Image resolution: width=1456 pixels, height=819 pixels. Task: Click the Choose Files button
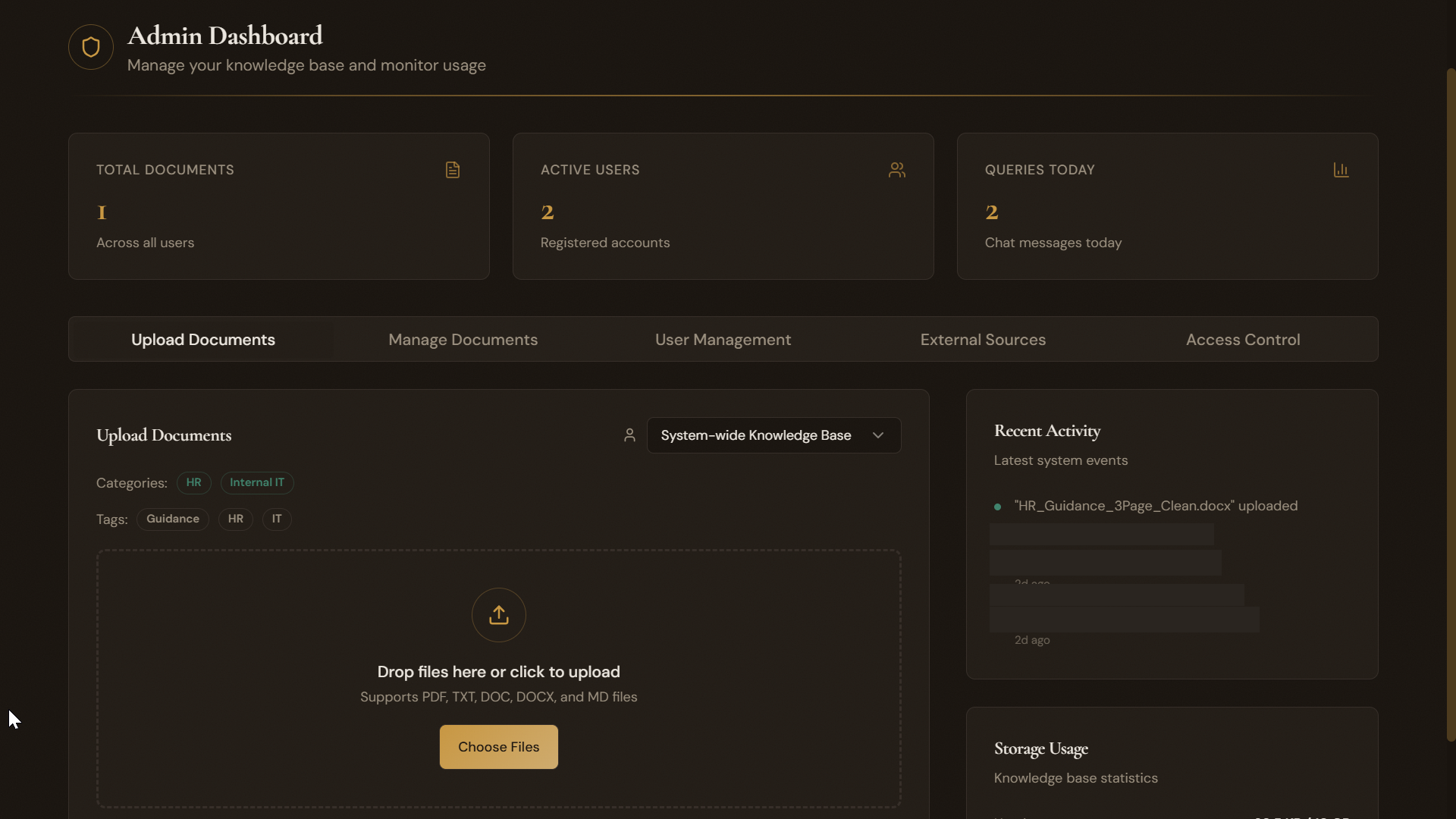[498, 746]
